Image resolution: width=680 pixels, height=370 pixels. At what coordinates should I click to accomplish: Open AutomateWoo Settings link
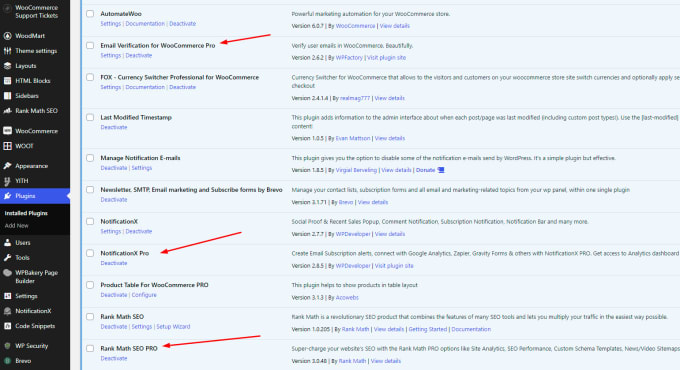point(111,24)
